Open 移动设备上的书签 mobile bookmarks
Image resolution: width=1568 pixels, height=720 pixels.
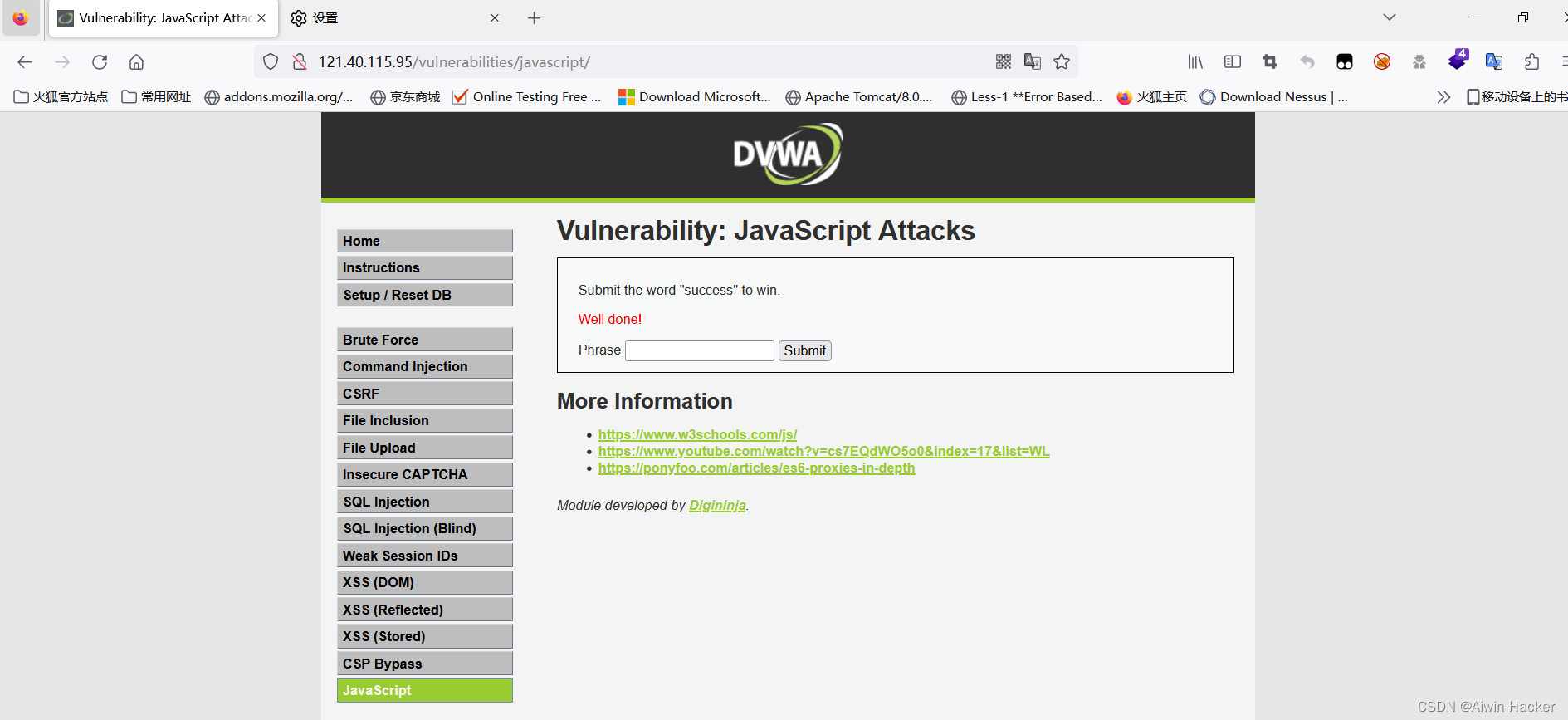(x=1517, y=97)
